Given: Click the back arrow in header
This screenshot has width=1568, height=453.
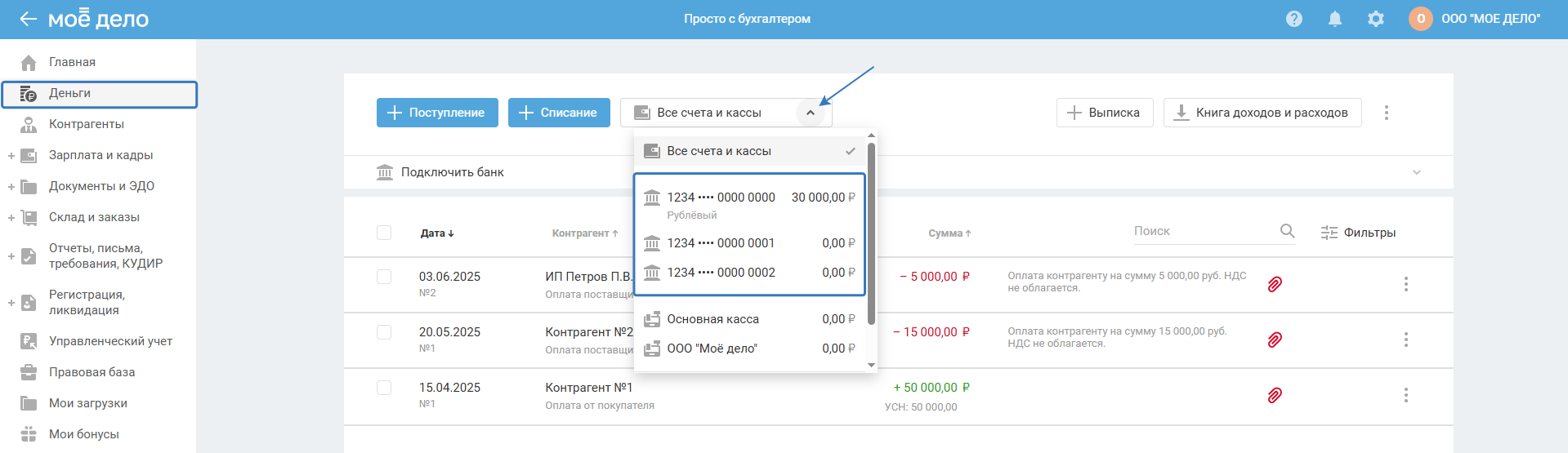Looking at the screenshot, I should (28, 19).
